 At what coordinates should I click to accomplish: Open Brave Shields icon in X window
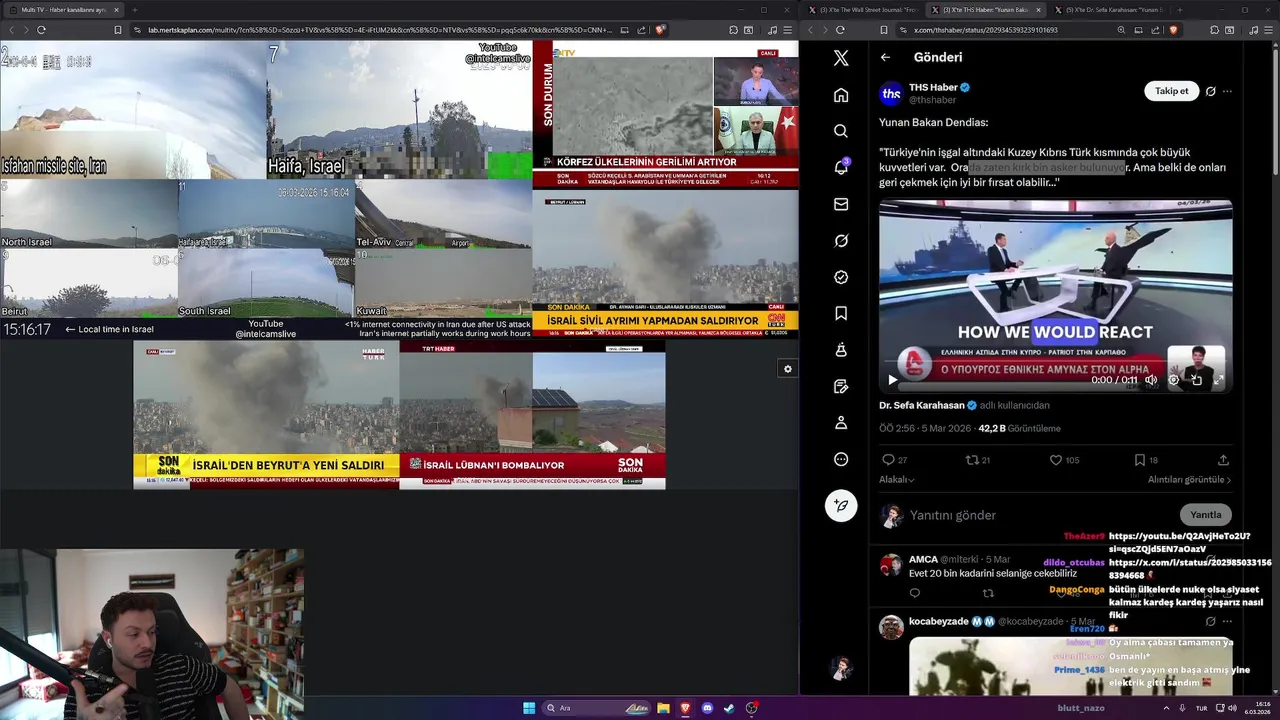(x=1173, y=30)
